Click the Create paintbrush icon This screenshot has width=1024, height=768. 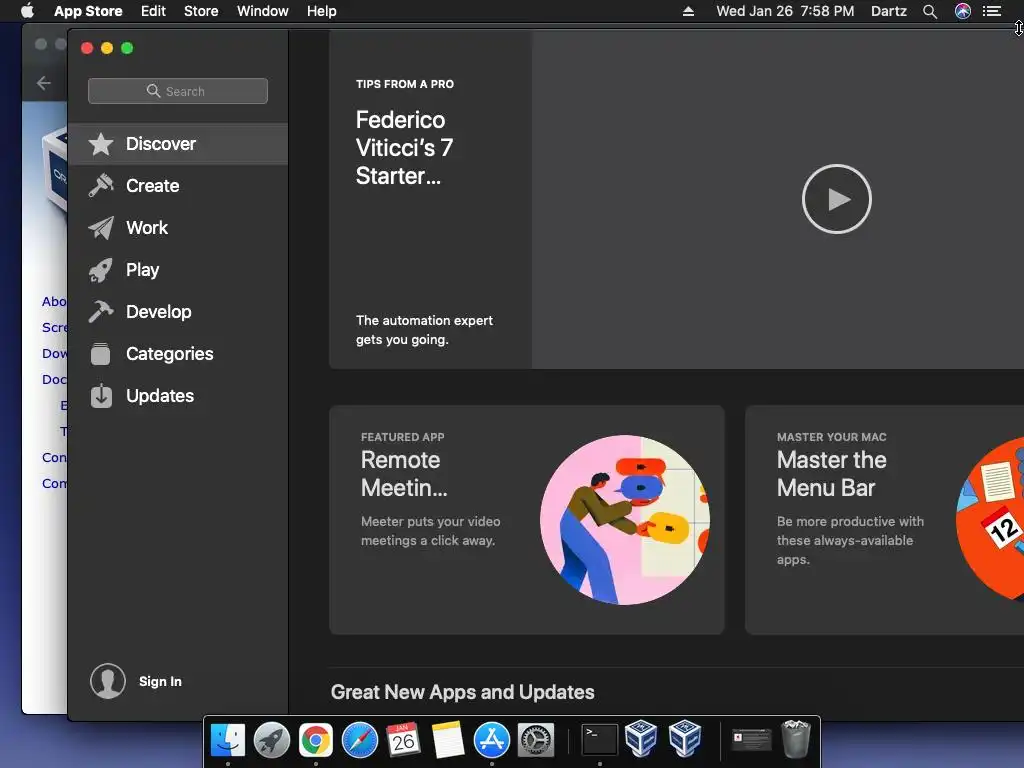click(x=101, y=185)
